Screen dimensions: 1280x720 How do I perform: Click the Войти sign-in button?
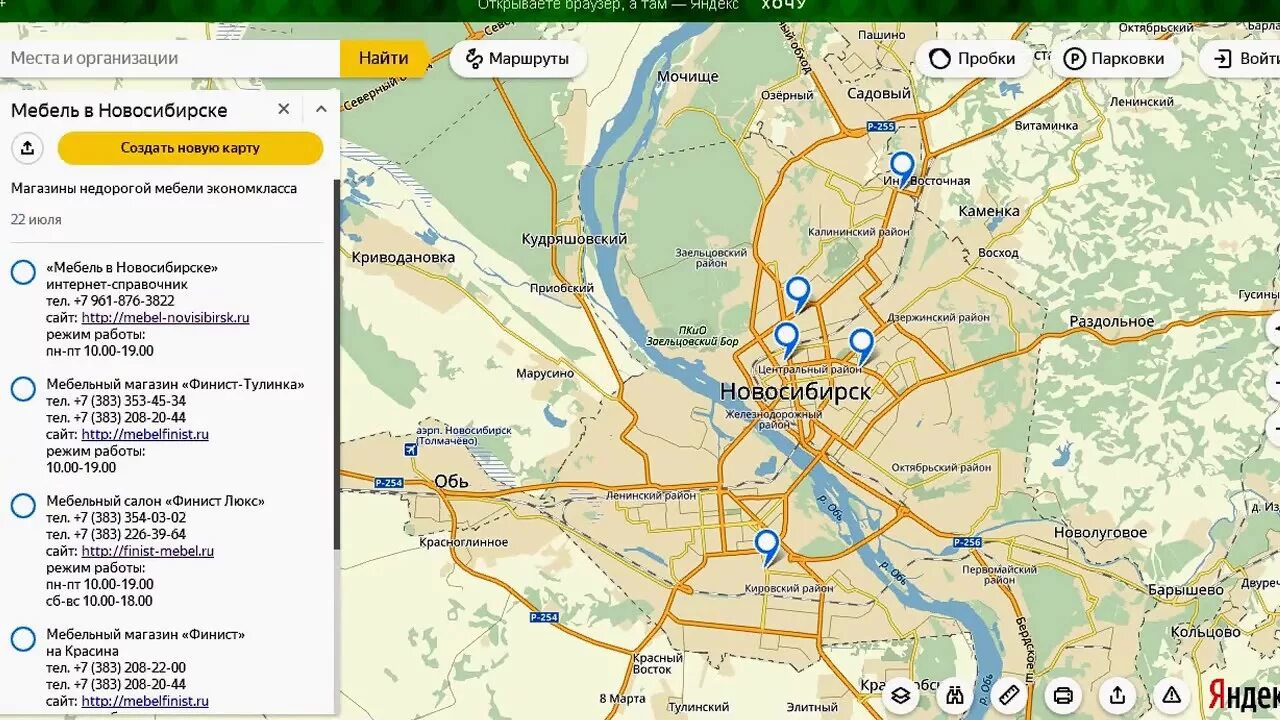click(x=1240, y=58)
